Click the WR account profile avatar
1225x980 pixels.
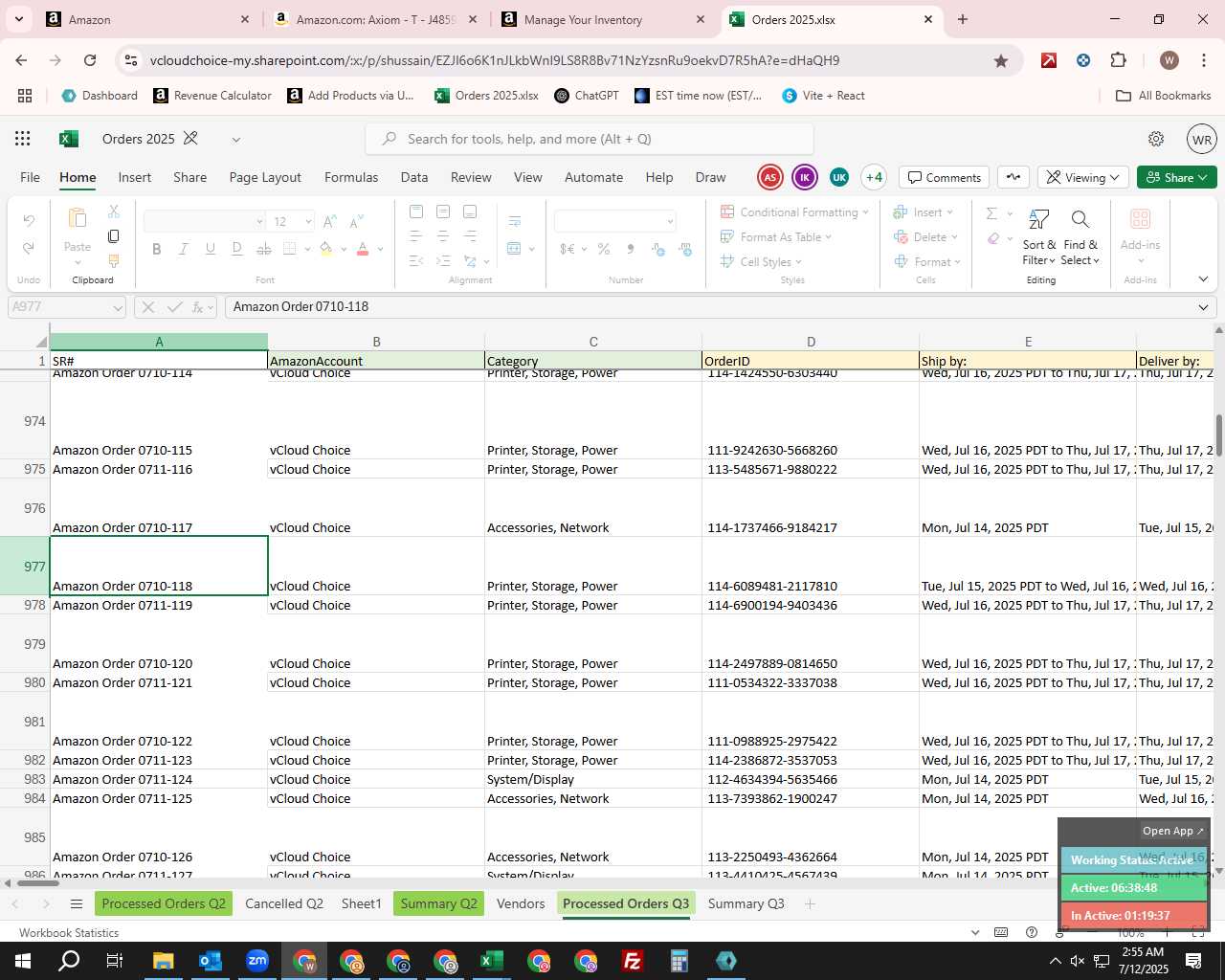tap(1202, 139)
